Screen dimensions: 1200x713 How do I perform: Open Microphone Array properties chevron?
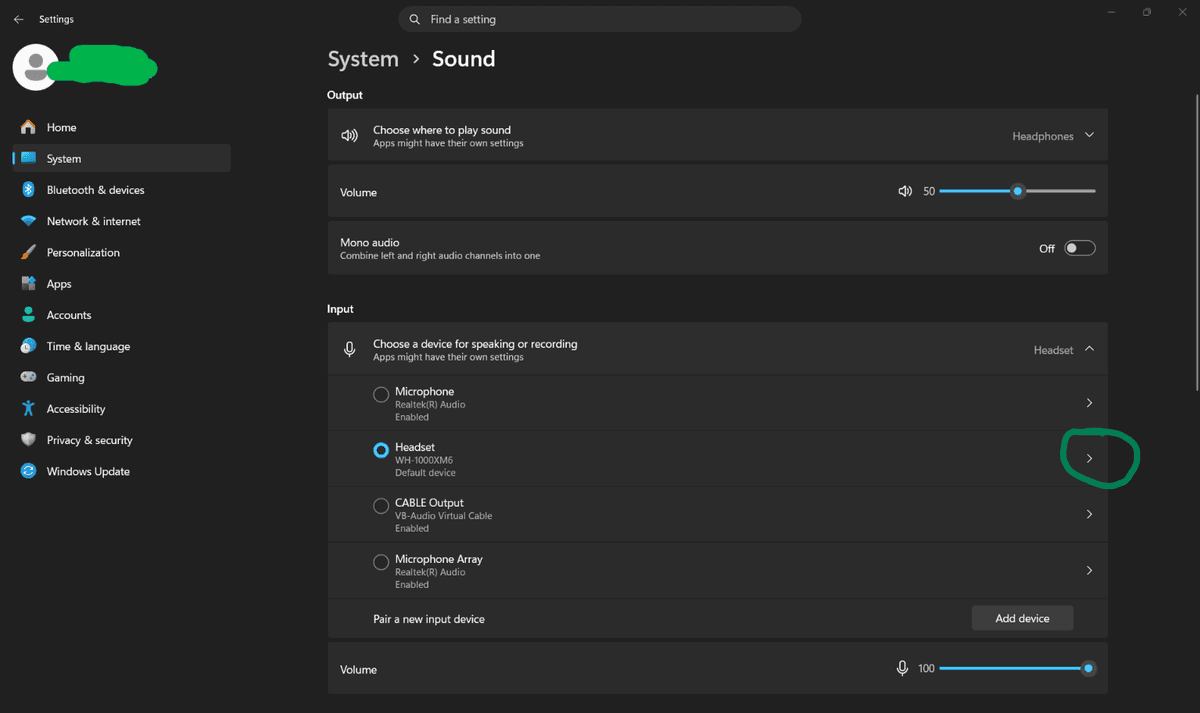pyautogui.click(x=1089, y=570)
